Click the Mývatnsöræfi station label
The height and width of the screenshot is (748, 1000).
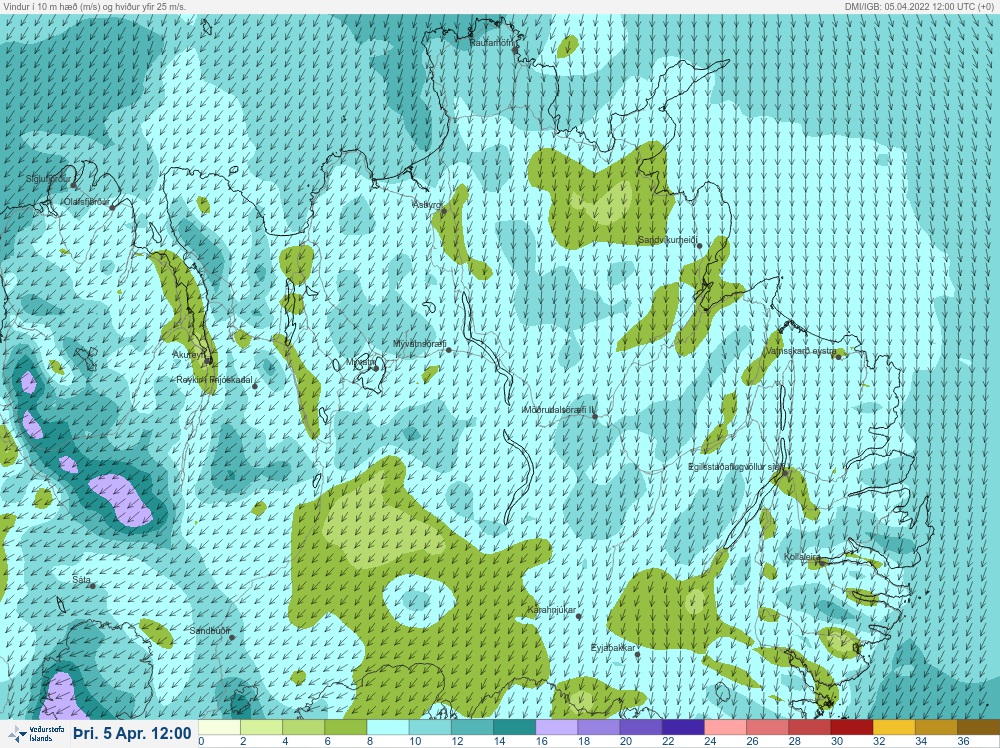pos(420,344)
